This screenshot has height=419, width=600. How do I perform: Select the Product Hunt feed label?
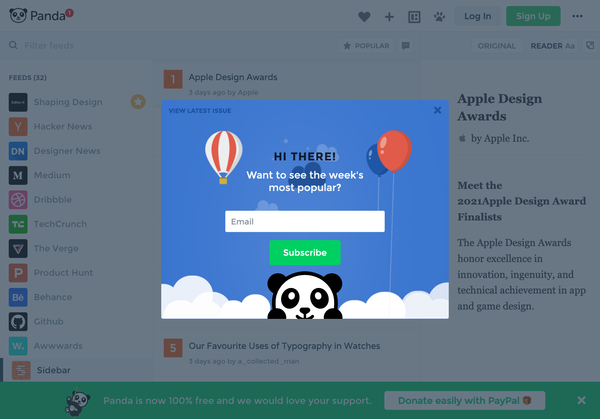pos(63,273)
